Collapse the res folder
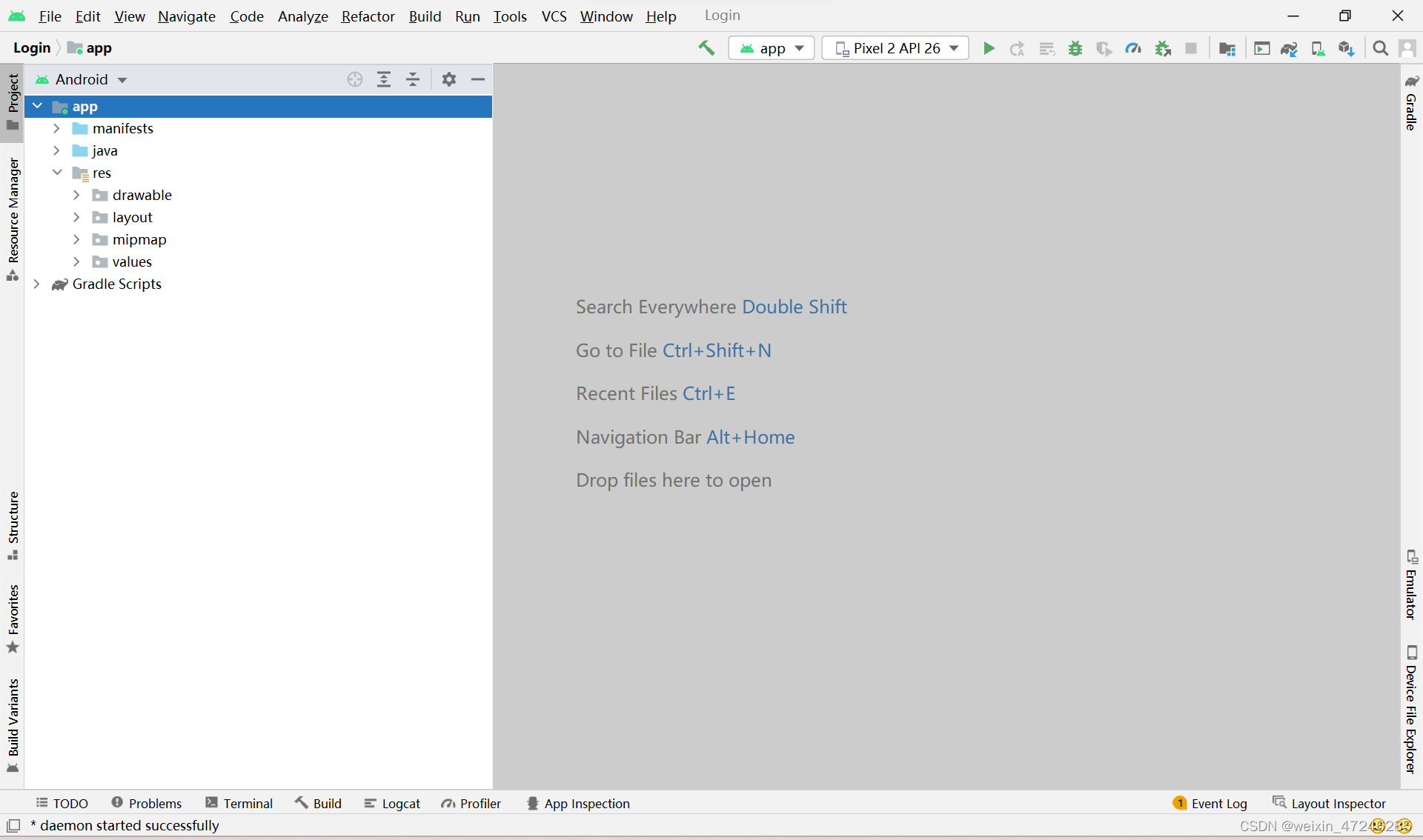This screenshot has width=1423, height=840. click(57, 173)
